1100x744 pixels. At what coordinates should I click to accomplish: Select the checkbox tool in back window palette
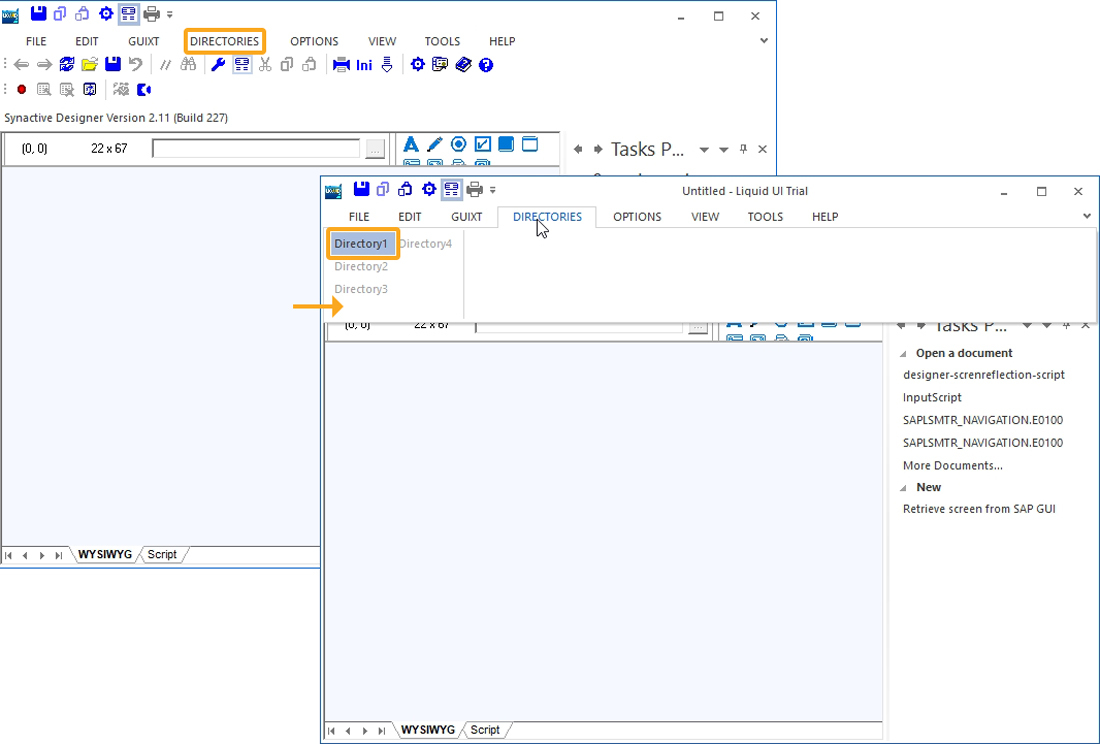pyautogui.click(x=482, y=145)
